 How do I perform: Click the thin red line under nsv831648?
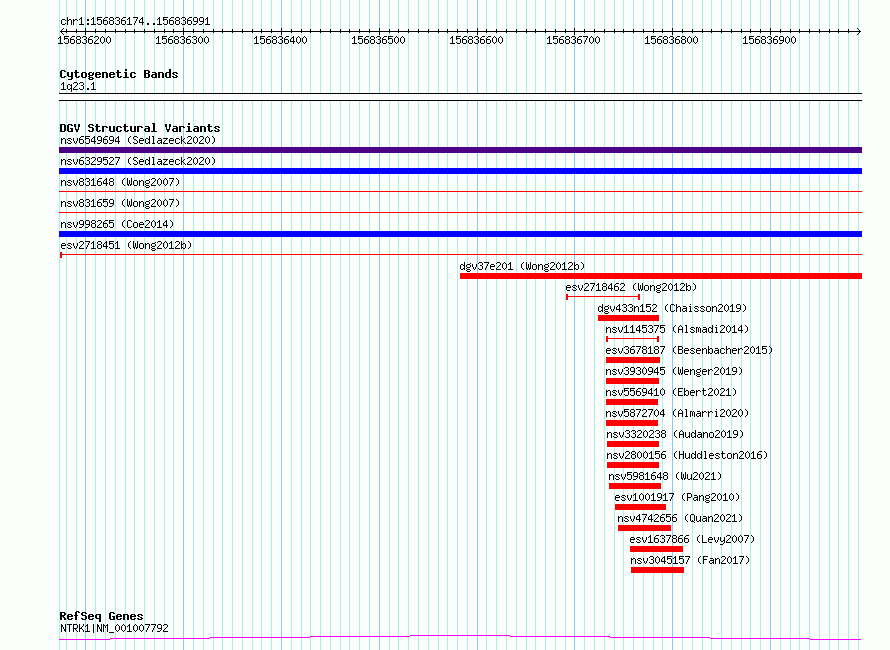click(460, 192)
